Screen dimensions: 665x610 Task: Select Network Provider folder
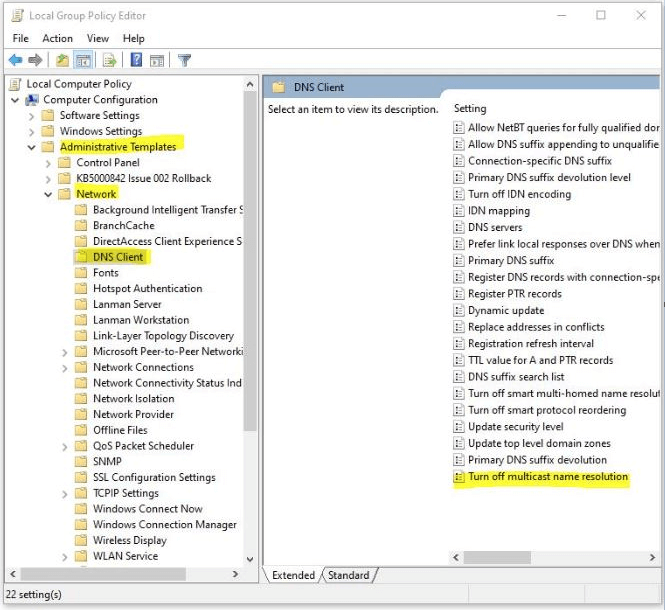click(133, 414)
